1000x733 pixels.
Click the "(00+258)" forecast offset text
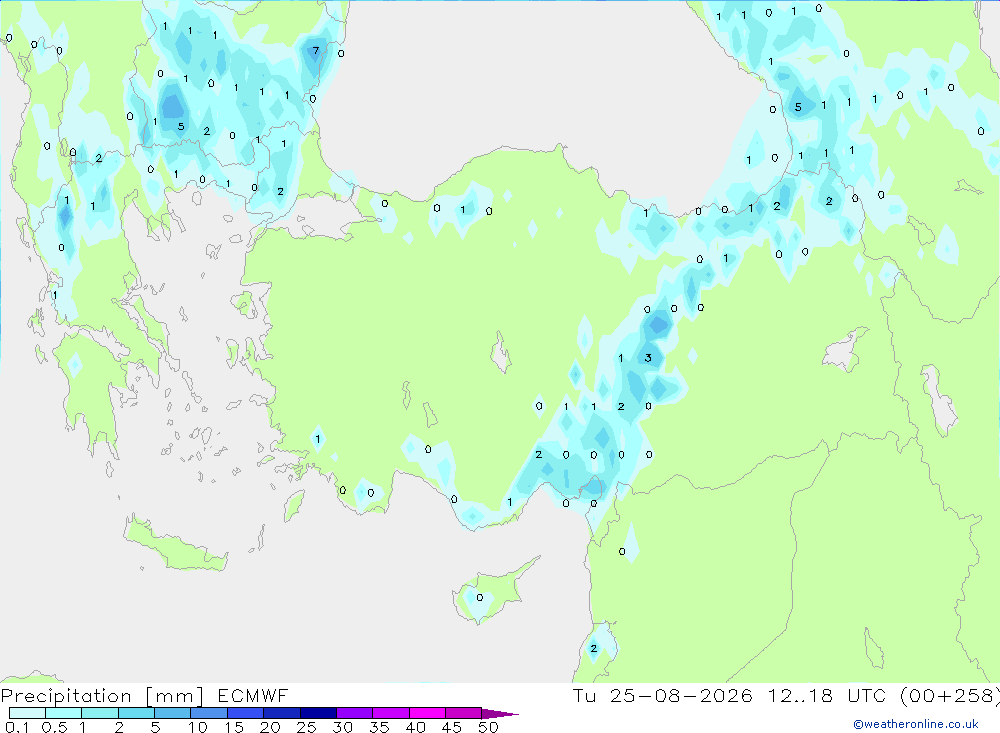click(x=949, y=695)
